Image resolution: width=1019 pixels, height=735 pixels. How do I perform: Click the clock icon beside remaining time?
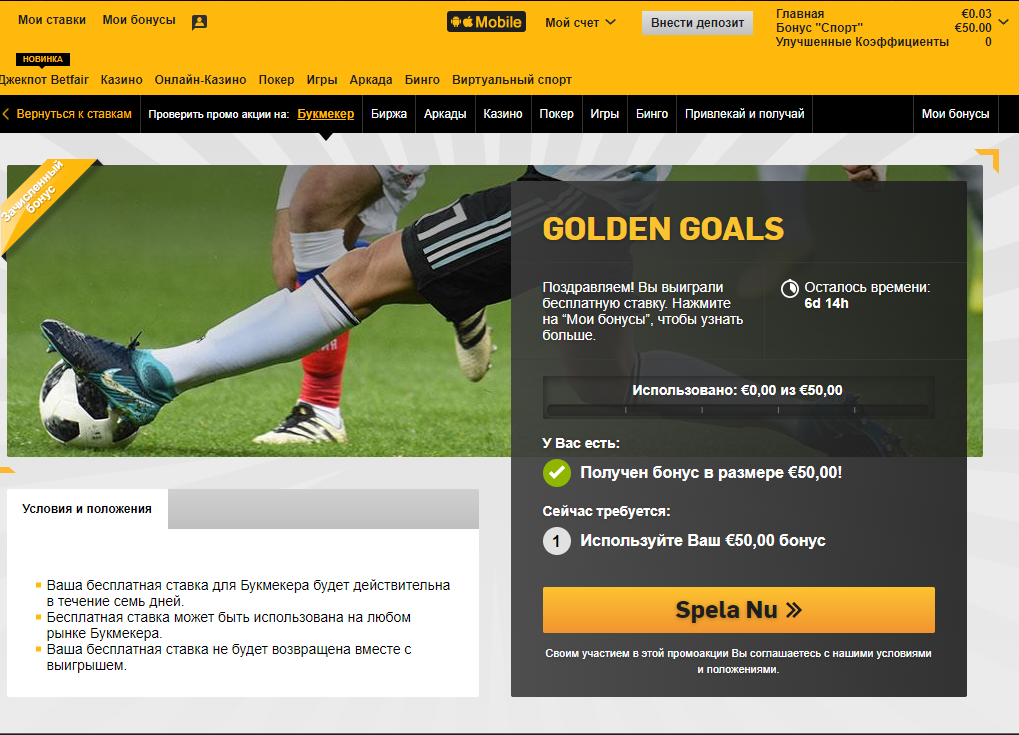[x=790, y=289]
